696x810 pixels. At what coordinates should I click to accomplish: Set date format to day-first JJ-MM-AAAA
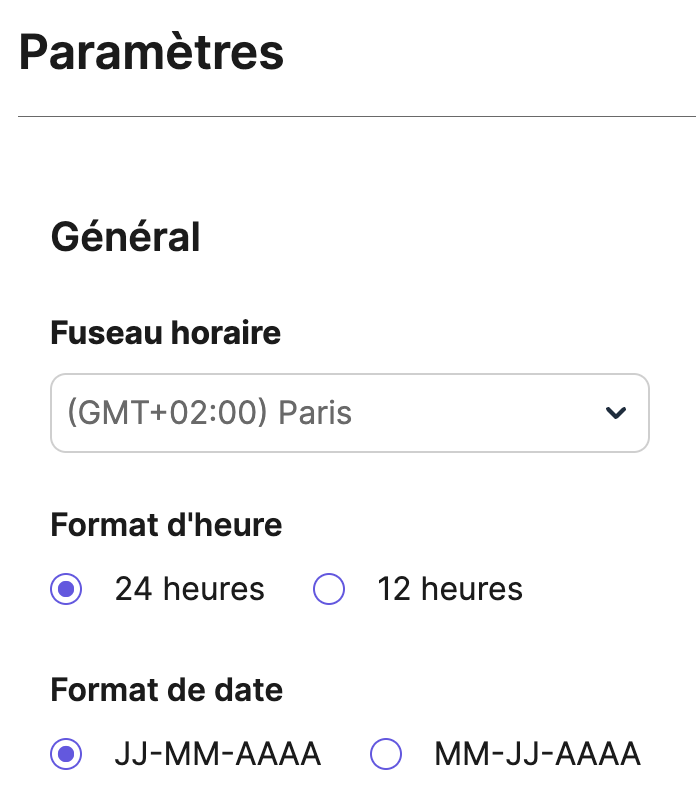coord(66,754)
